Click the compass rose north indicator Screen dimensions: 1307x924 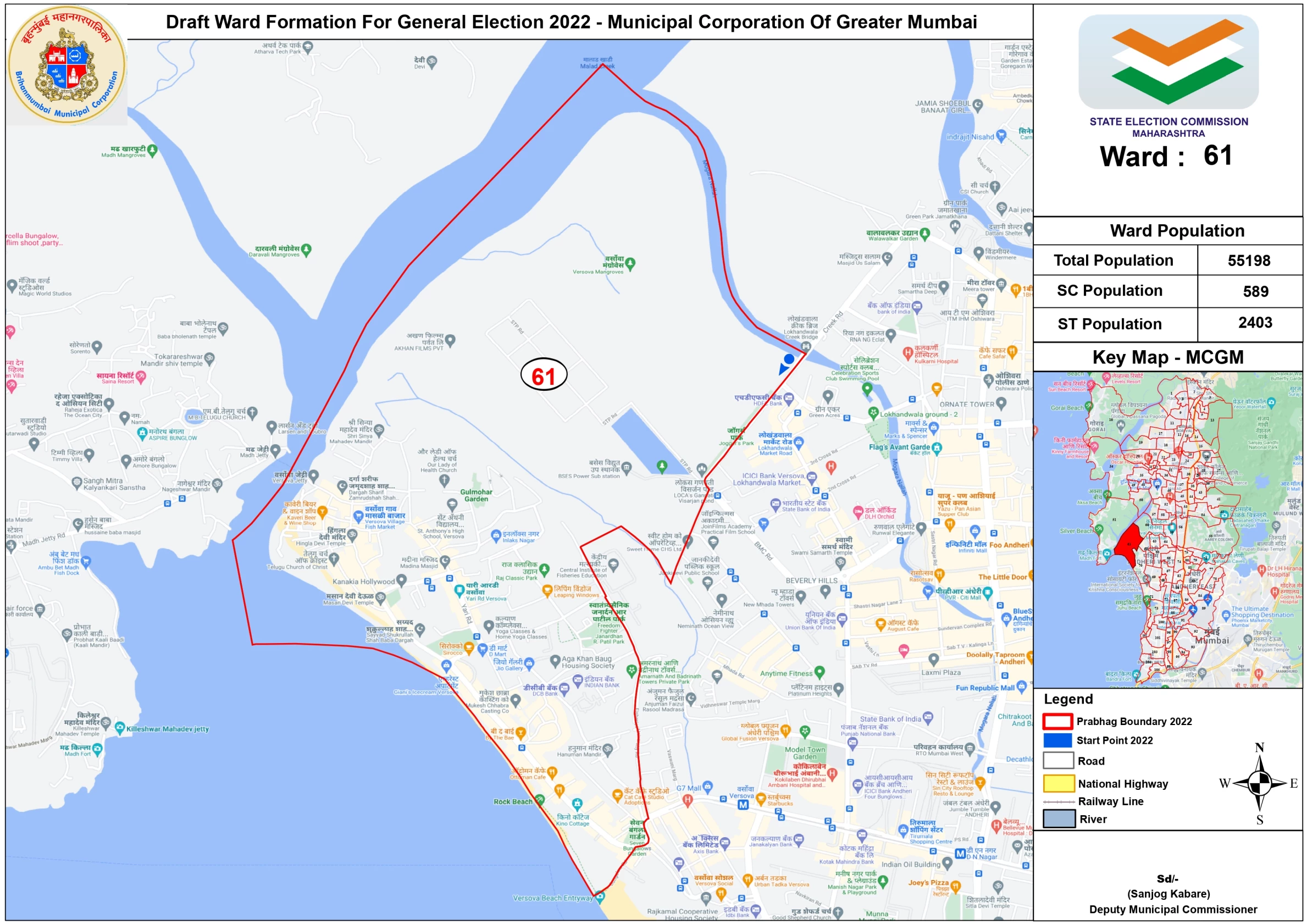[1259, 749]
